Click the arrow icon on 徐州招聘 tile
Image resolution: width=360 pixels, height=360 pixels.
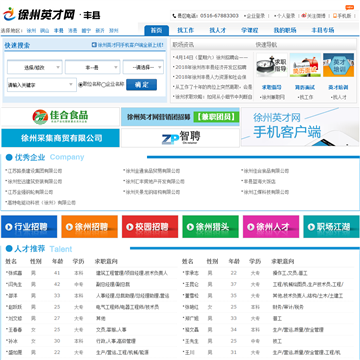pos(69,227)
